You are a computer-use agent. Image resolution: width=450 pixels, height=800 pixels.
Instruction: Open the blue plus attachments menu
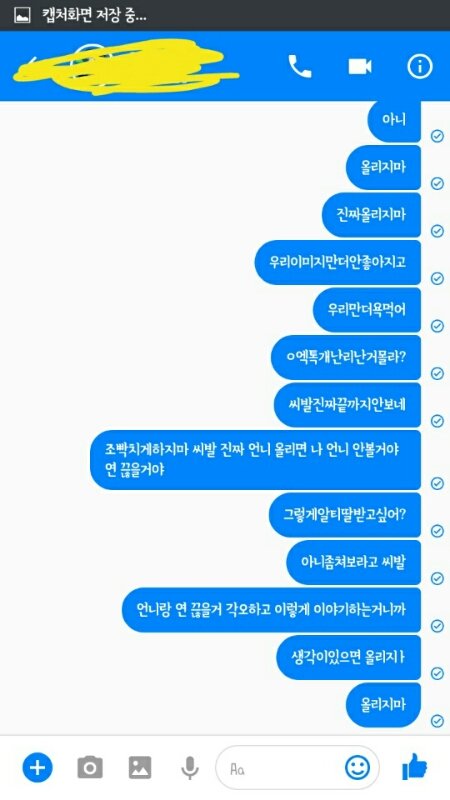pos(37,767)
